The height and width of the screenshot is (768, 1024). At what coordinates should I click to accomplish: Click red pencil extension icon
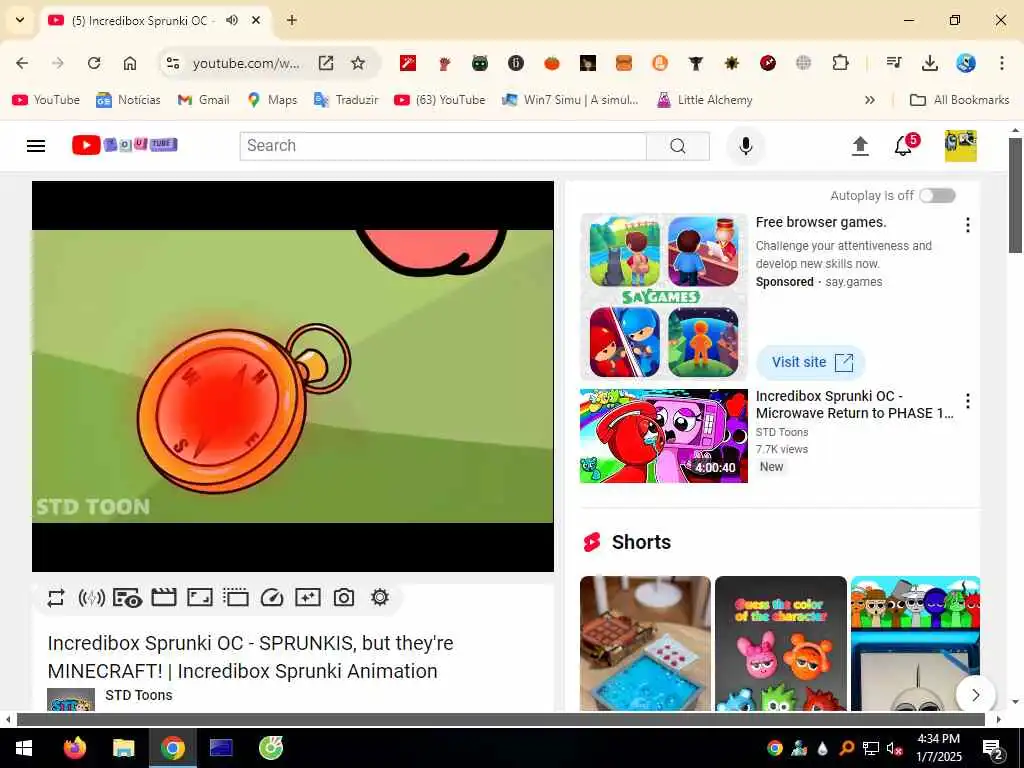[x=408, y=63]
